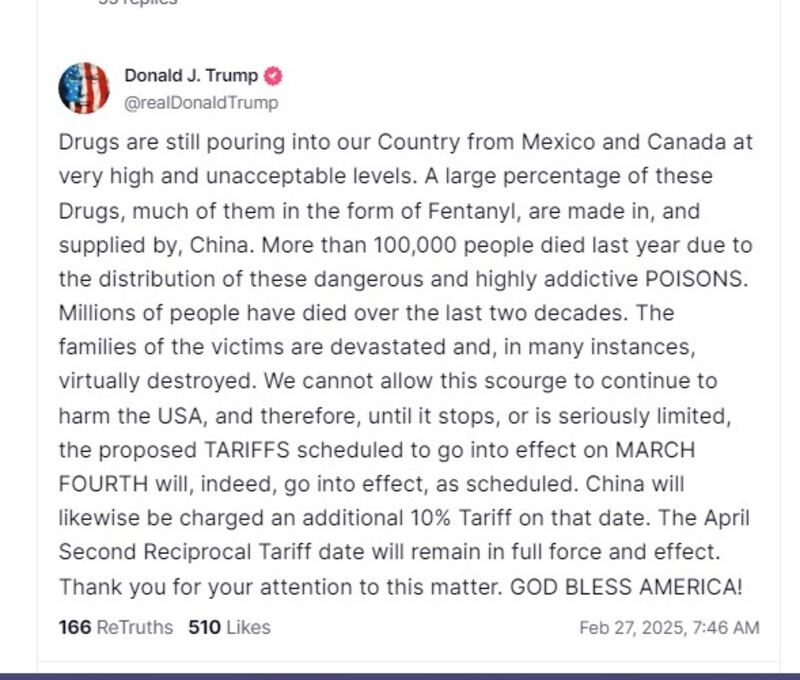Click the Feb 27, 2025 timestamp
Screen dimensions: 800x680
pyautogui.click(x=669, y=628)
